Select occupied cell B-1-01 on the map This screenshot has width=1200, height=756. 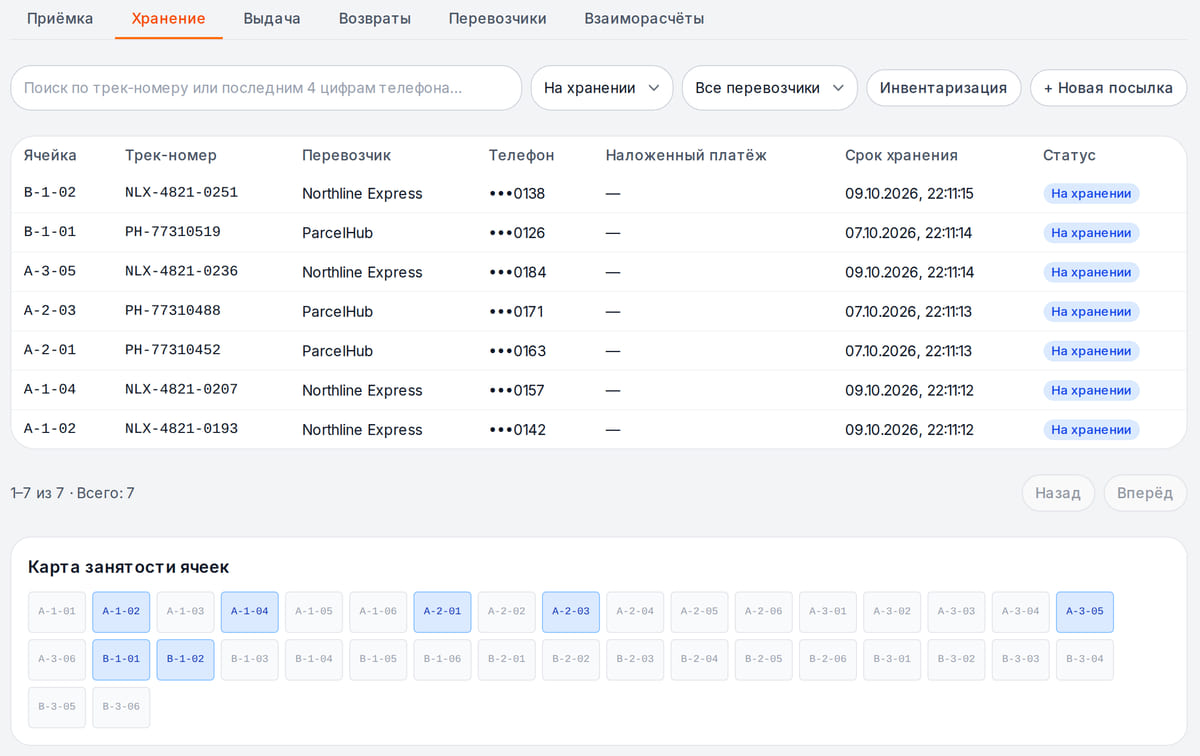click(121, 660)
